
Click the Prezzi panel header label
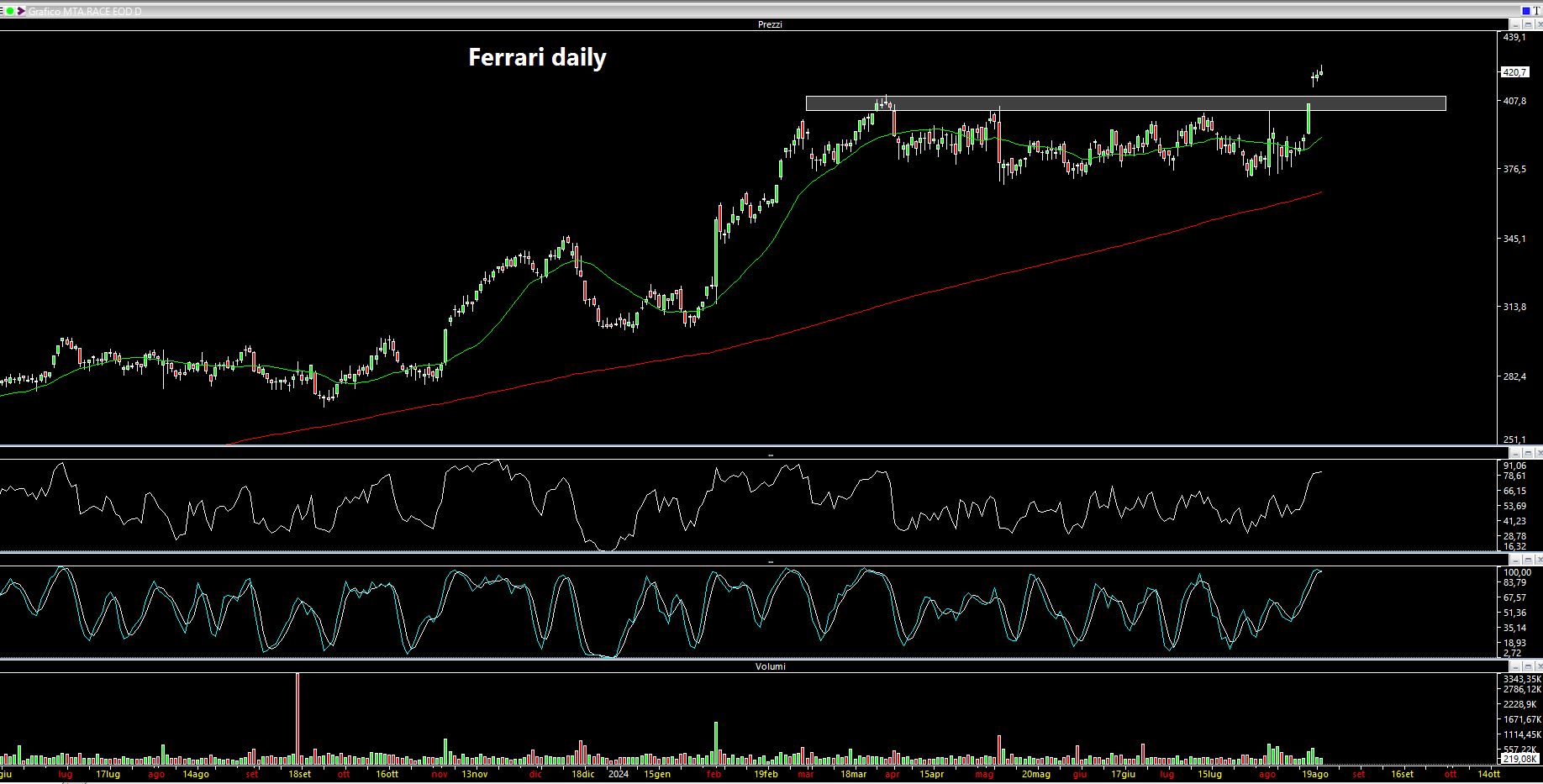[770, 24]
